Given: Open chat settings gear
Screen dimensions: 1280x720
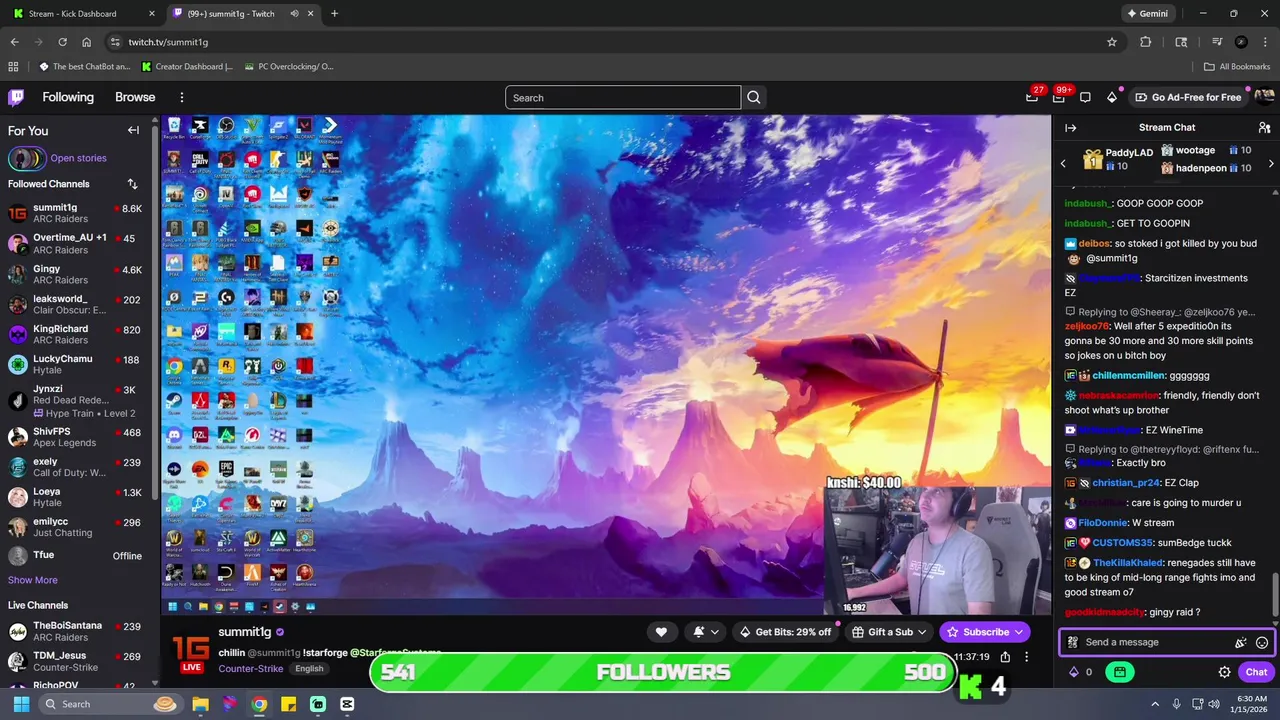Looking at the screenshot, I should click(x=1224, y=672).
